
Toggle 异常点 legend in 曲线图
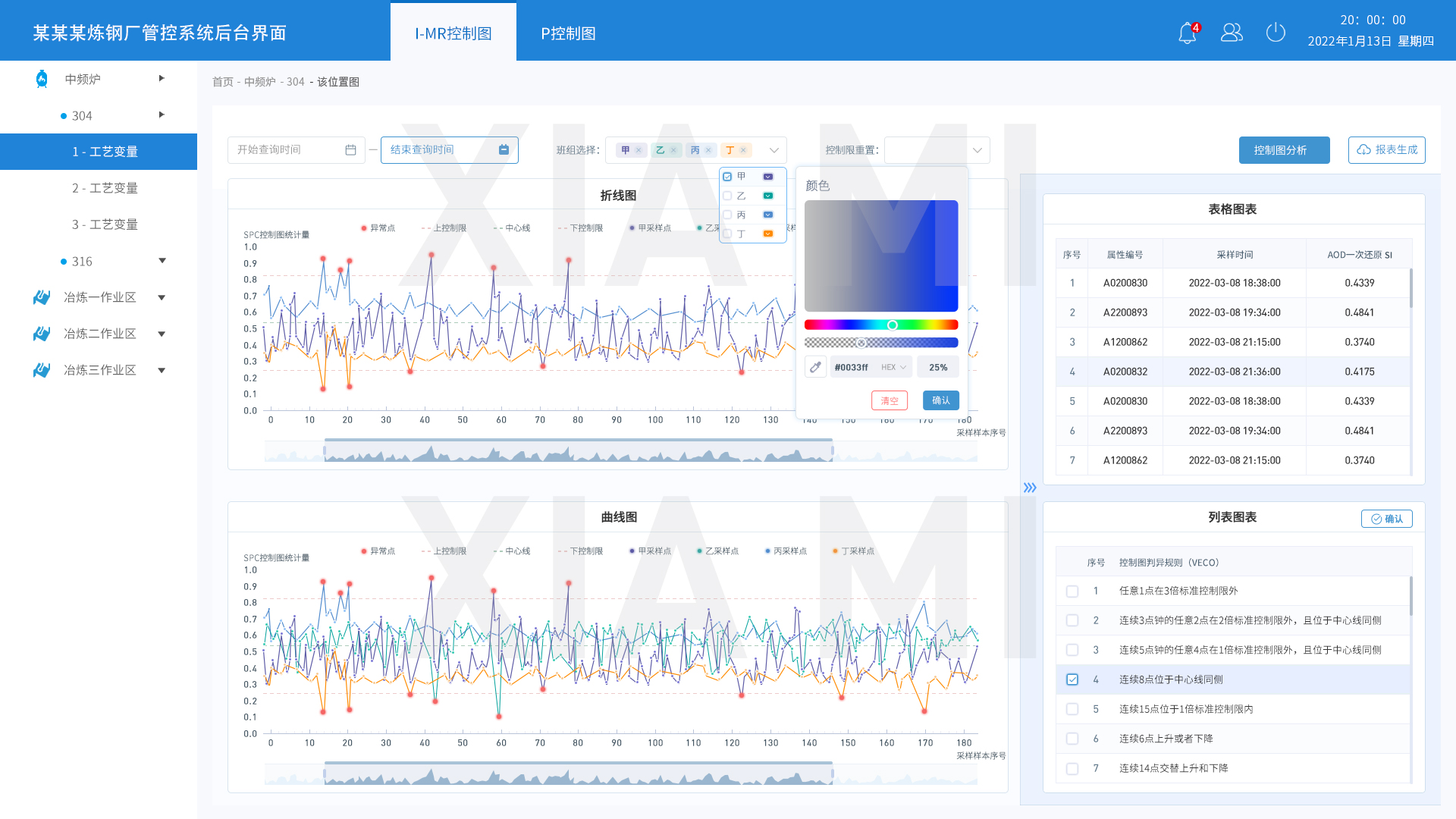click(x=378, y=551)
